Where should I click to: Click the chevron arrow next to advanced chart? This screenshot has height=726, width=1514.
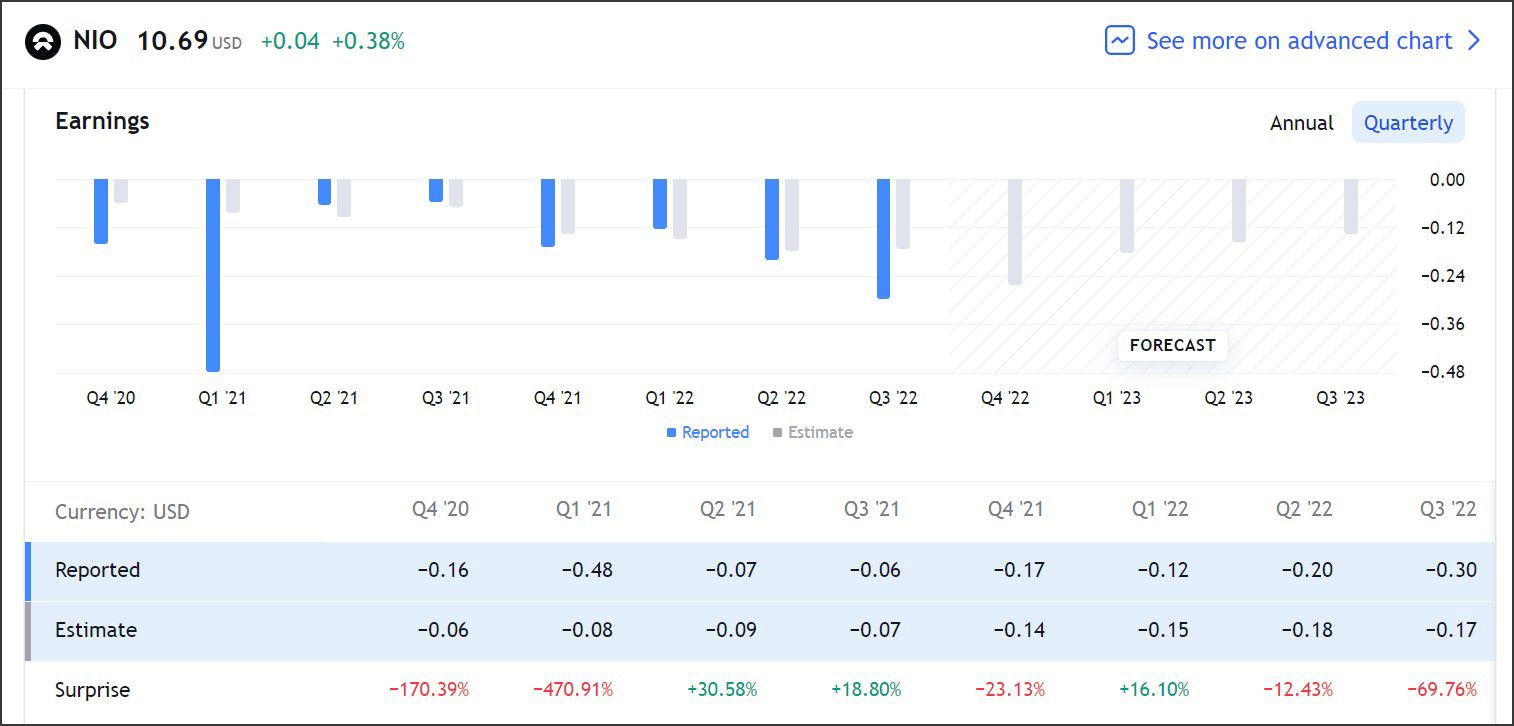pyautogui.click(x=1473, y=41)
